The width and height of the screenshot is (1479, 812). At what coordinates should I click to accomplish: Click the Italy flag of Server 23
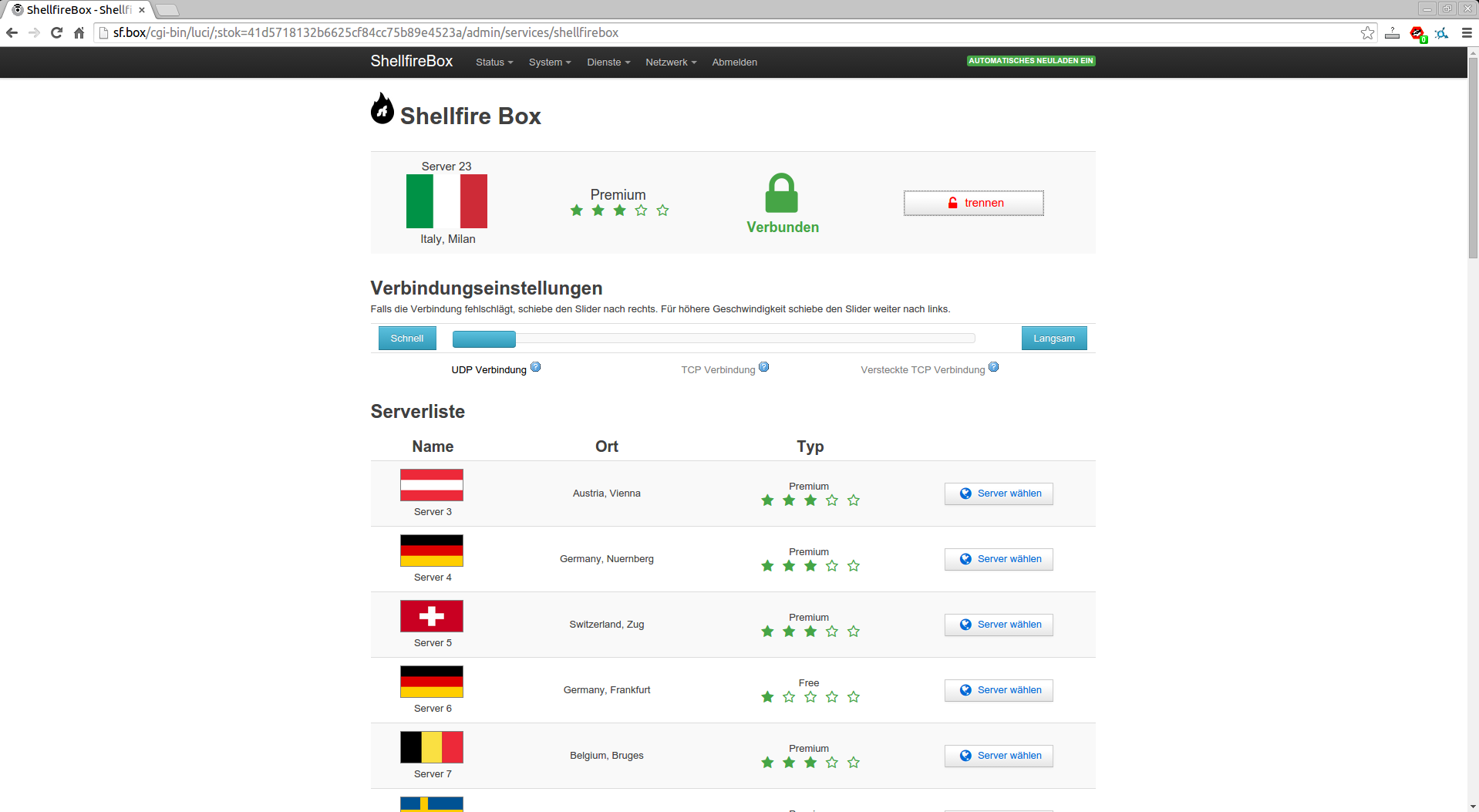tap(446, 201)
